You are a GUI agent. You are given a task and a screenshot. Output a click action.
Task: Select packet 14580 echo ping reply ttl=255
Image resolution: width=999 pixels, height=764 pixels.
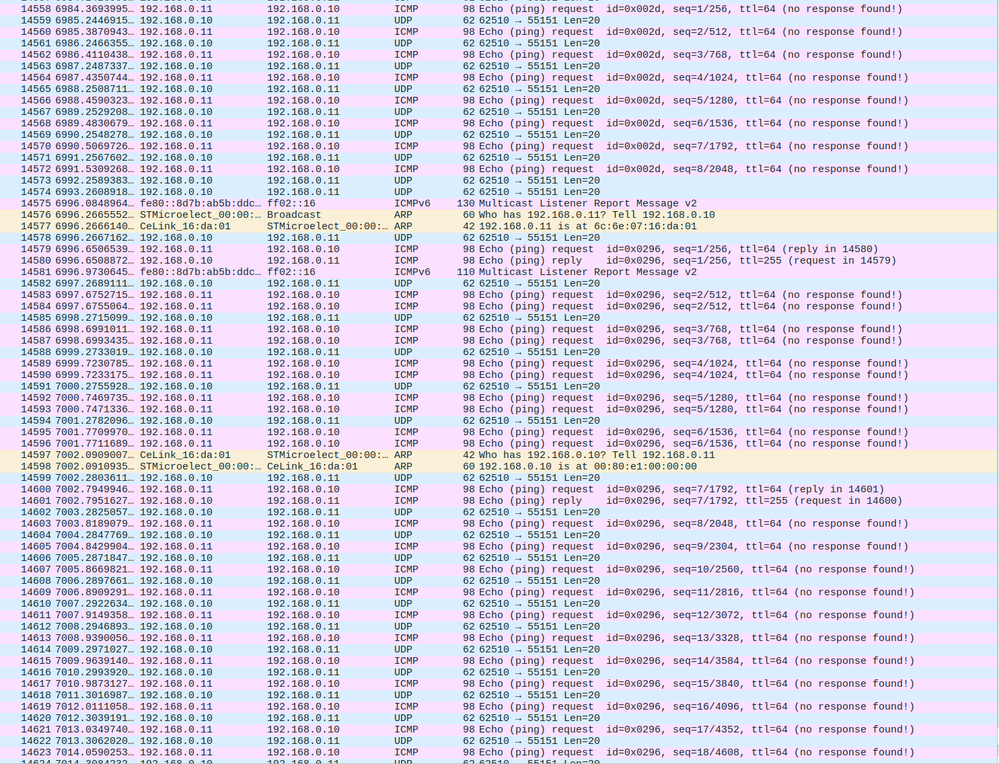[x=499, y=261]
